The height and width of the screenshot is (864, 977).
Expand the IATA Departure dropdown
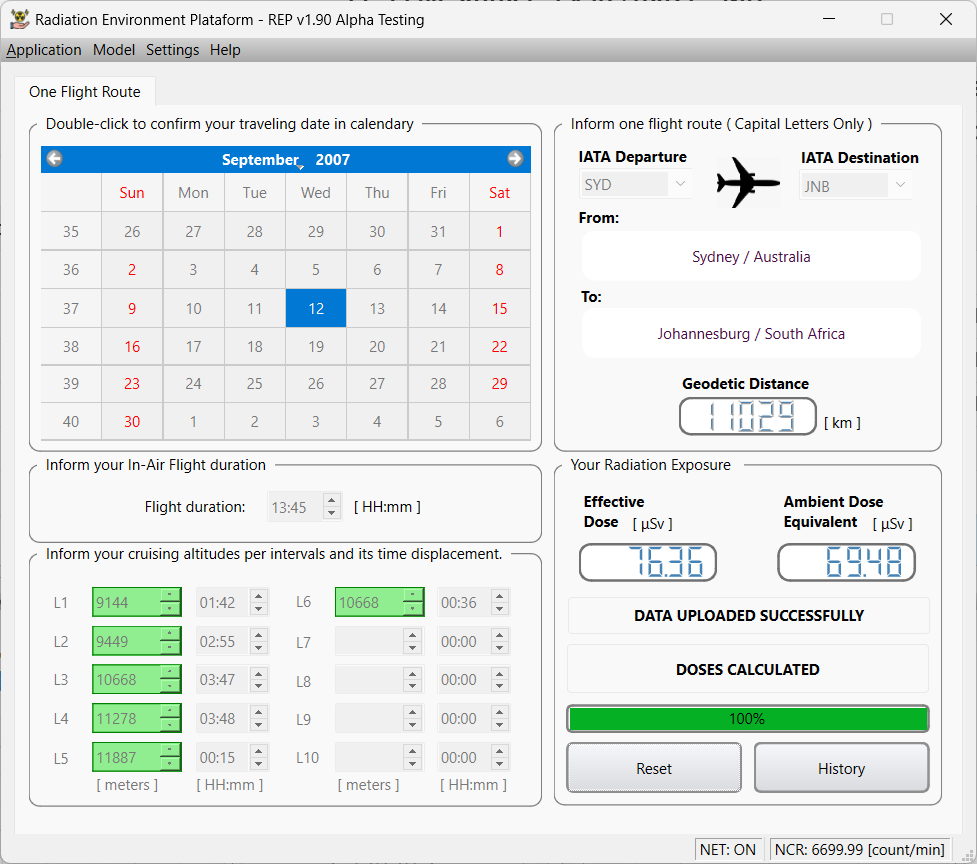680,185
